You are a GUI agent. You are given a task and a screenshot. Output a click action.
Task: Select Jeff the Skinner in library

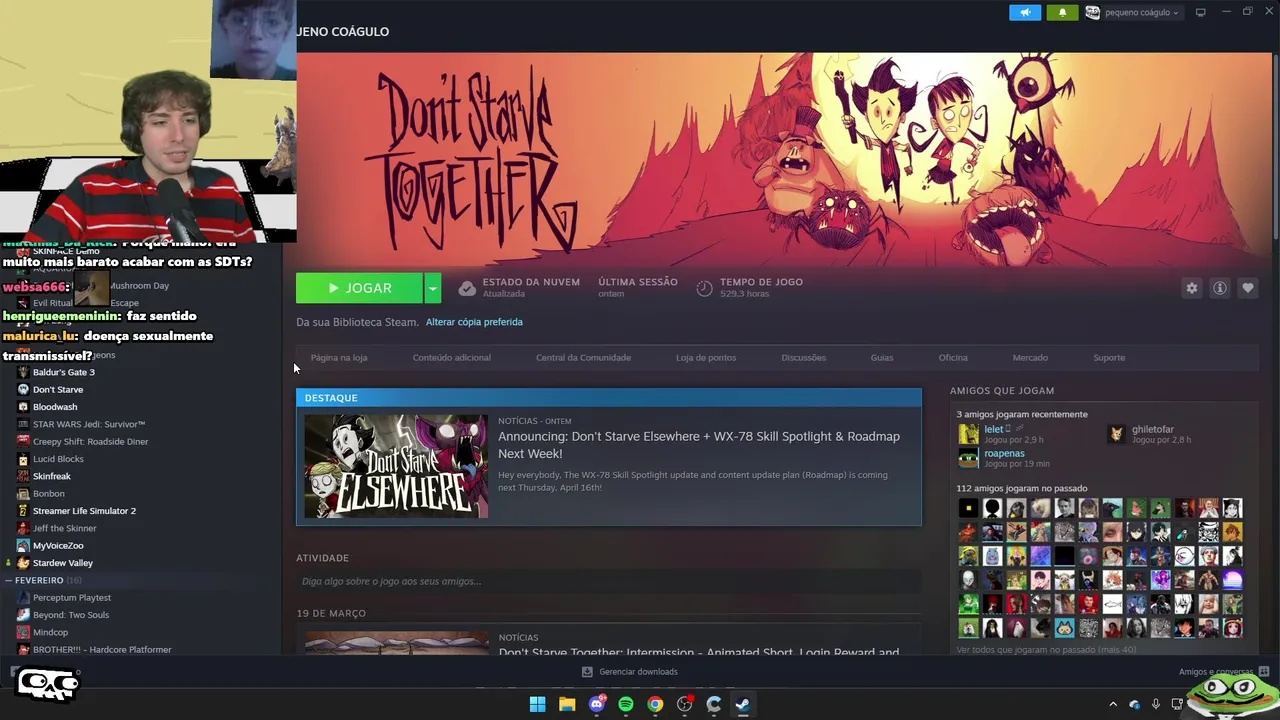tap(65, 528)
